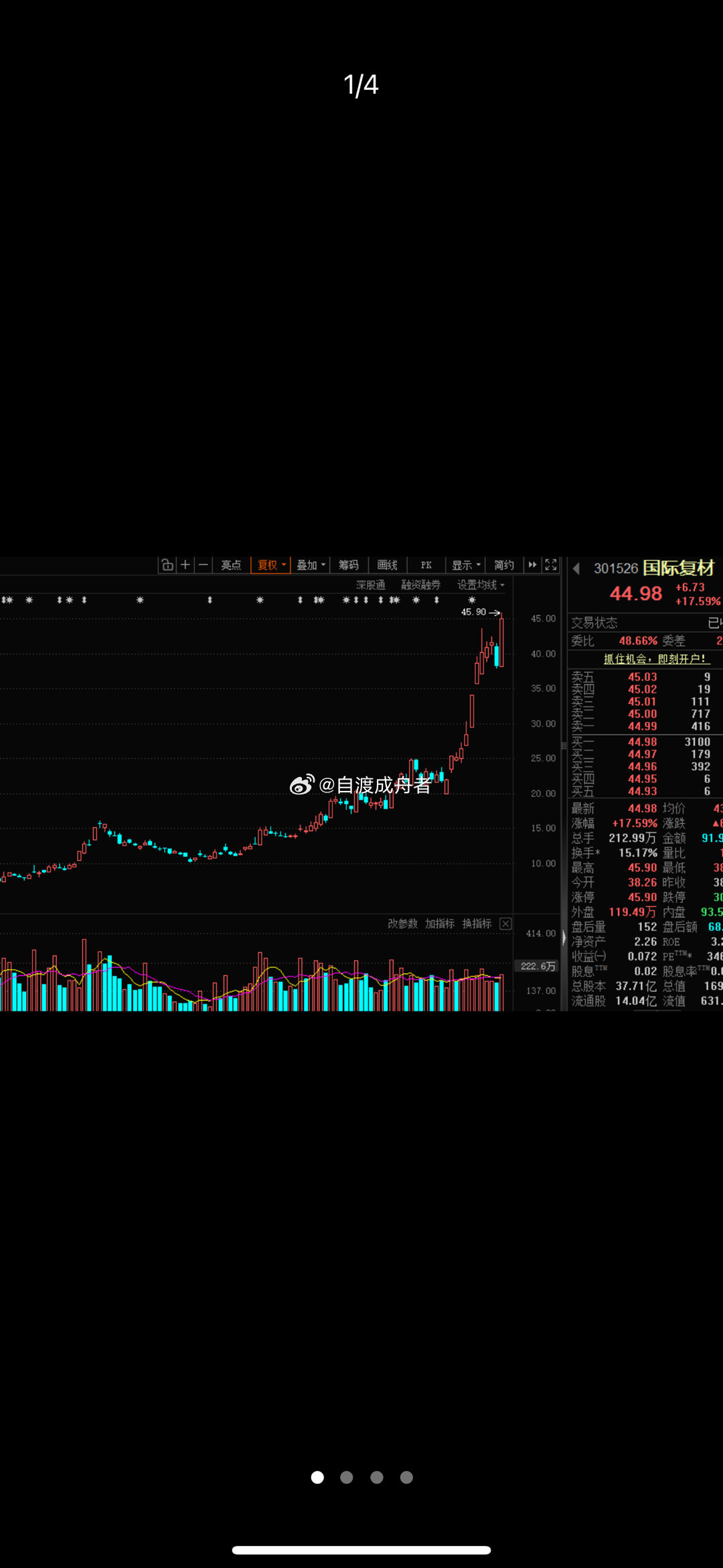Click 深股通 tag
The width and height of the screenshot is (723, 1568).
pos(370,585)
